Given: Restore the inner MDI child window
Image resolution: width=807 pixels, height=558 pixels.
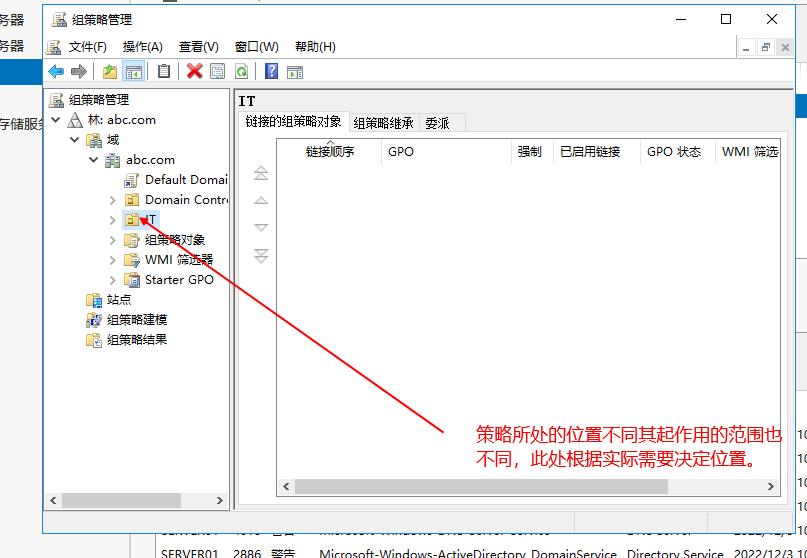Looking at the screenshot, I should click(x=765, y=48).
